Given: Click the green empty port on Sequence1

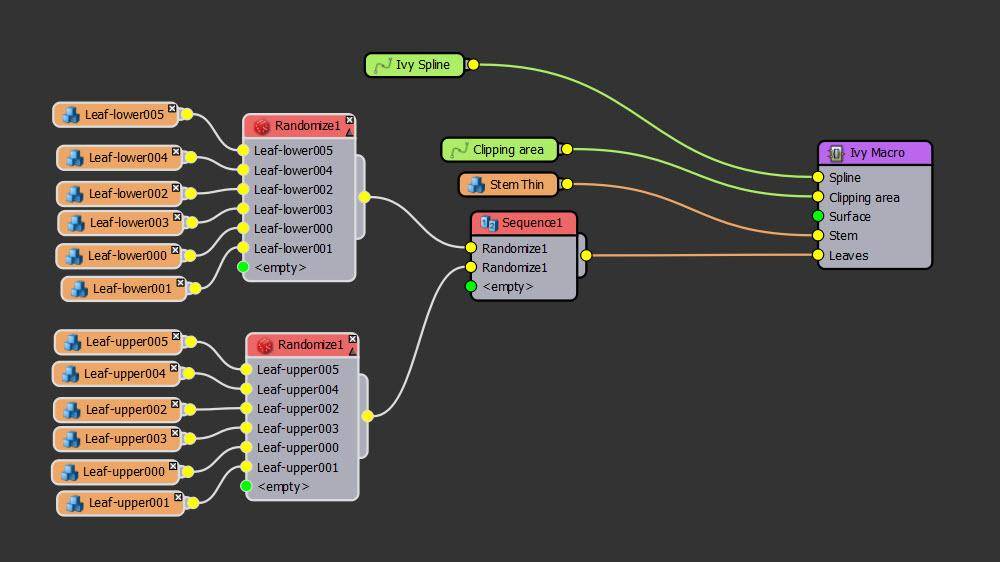Looking at the screenshot, I should [x=471, y=287].
